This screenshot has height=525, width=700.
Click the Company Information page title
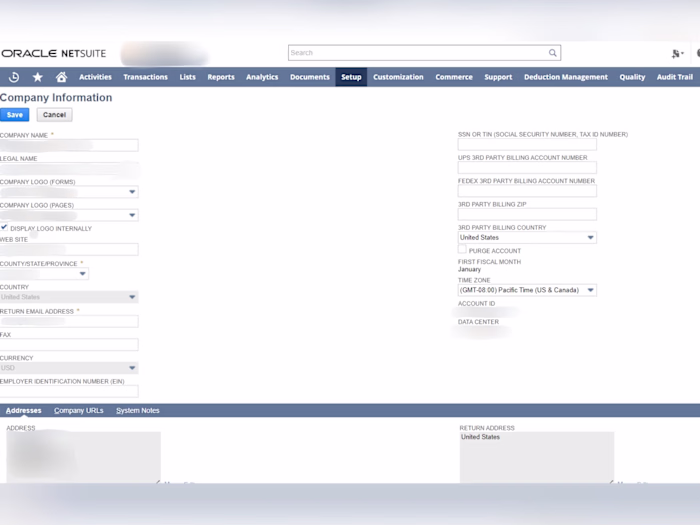coord(56,98)
